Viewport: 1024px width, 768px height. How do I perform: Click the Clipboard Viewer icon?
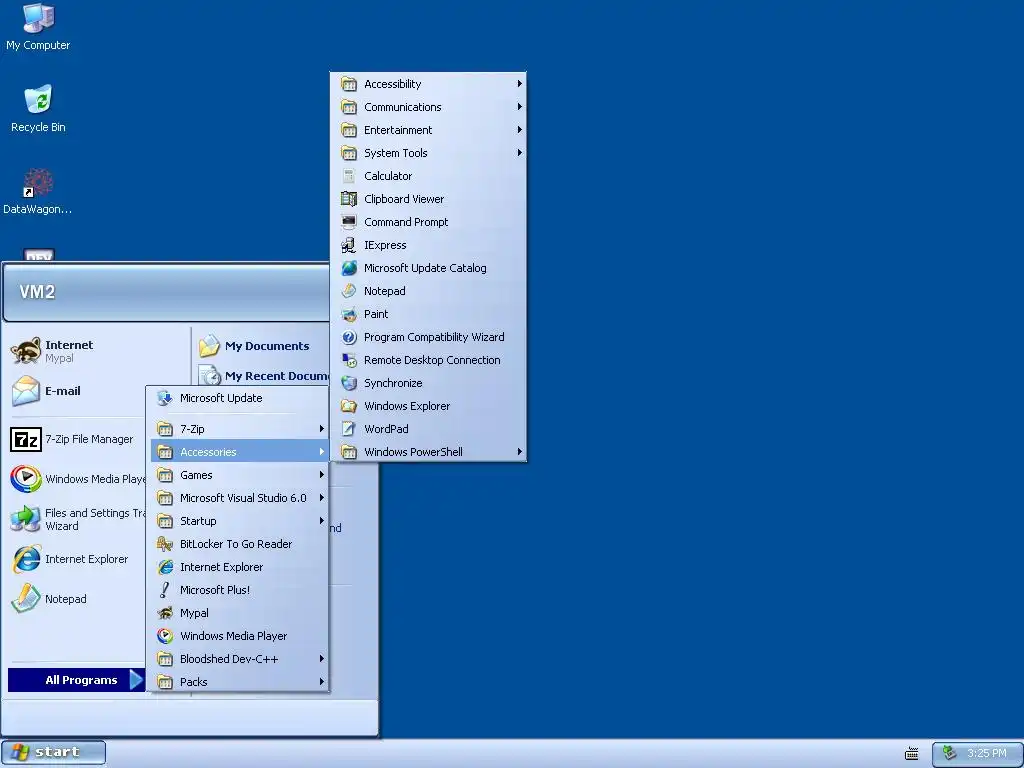(x=349, y=199)
